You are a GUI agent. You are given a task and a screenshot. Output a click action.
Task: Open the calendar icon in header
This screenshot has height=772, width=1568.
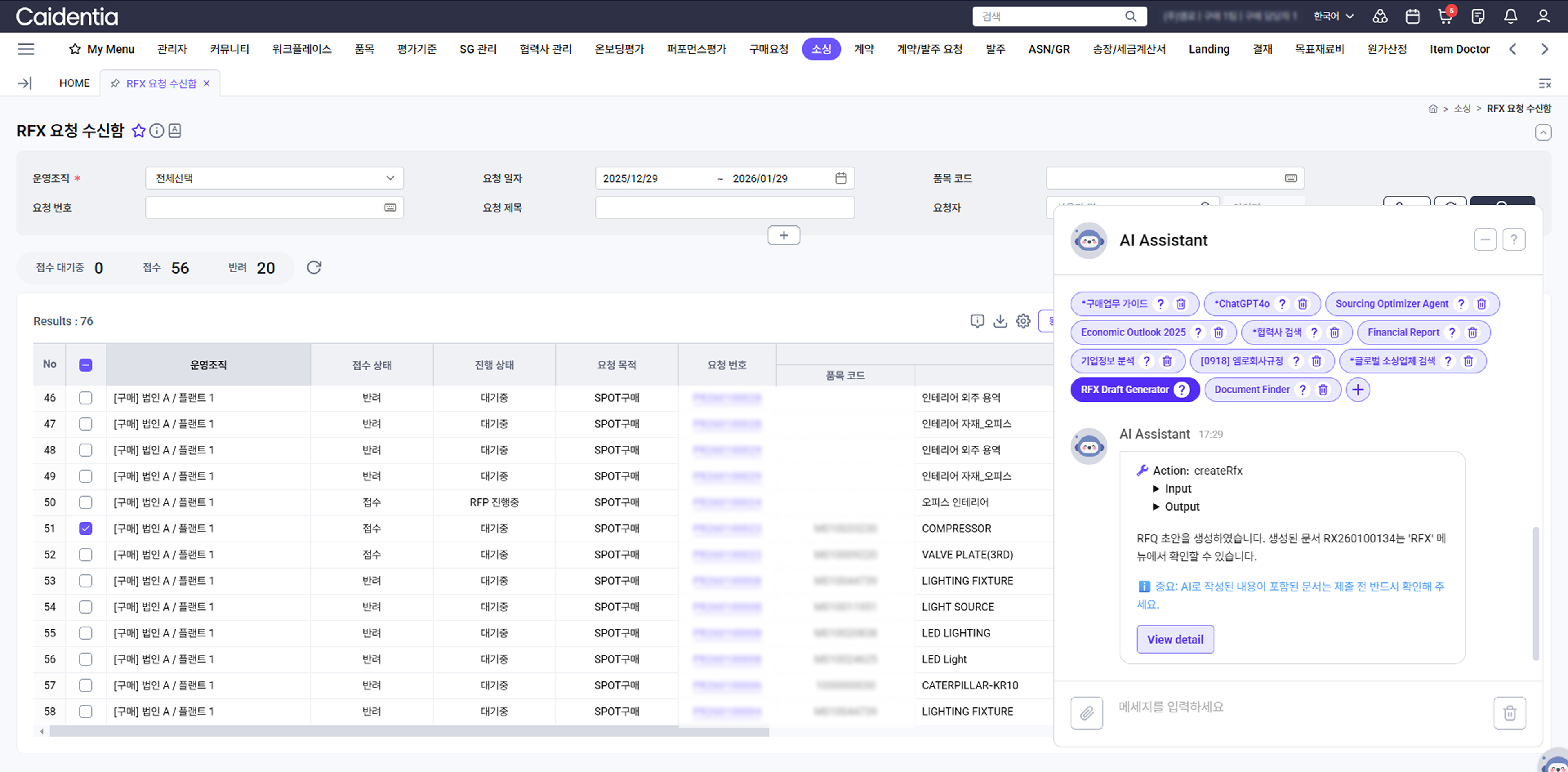(1412, 16)
